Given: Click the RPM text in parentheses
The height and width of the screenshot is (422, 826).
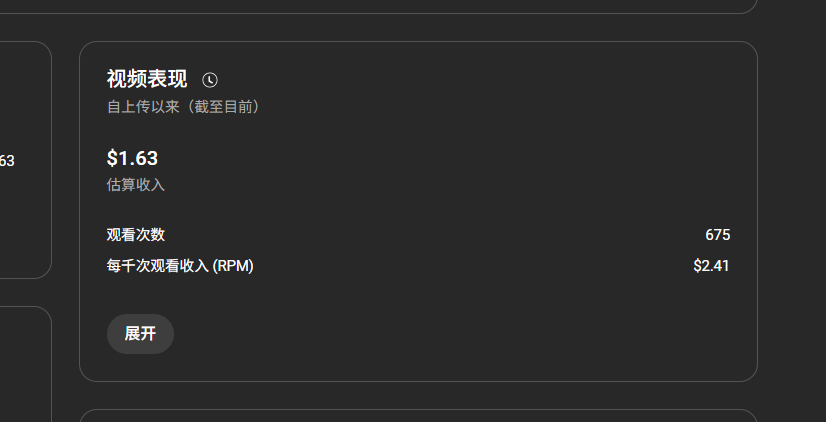Looking at the screenshot, I should (233, 266).
